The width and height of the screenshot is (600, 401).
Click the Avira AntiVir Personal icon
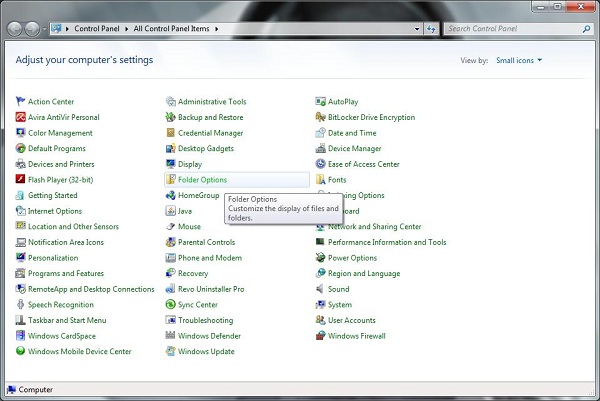tap(20, 117)
